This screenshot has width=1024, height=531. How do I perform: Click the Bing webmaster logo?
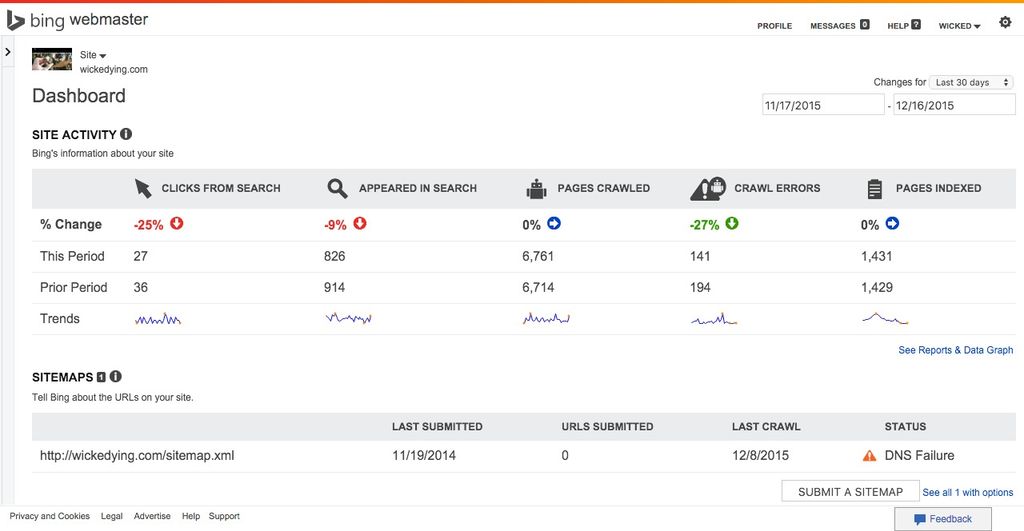point(77,20)
